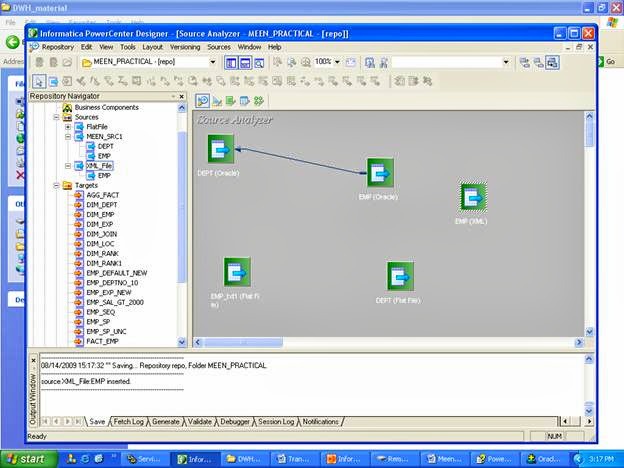Select the DEPT (Flat File) source icon

pos(400,276)
